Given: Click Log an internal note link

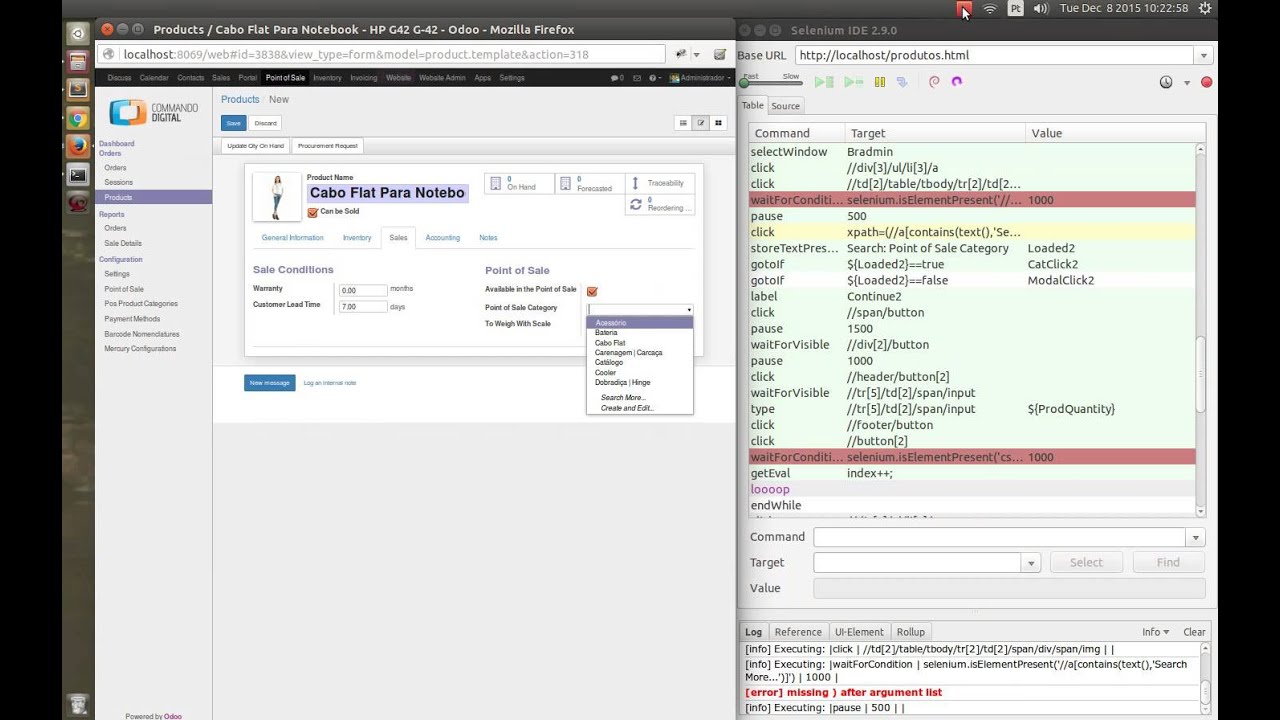Looking at the screenshot, I should [329, 383].
